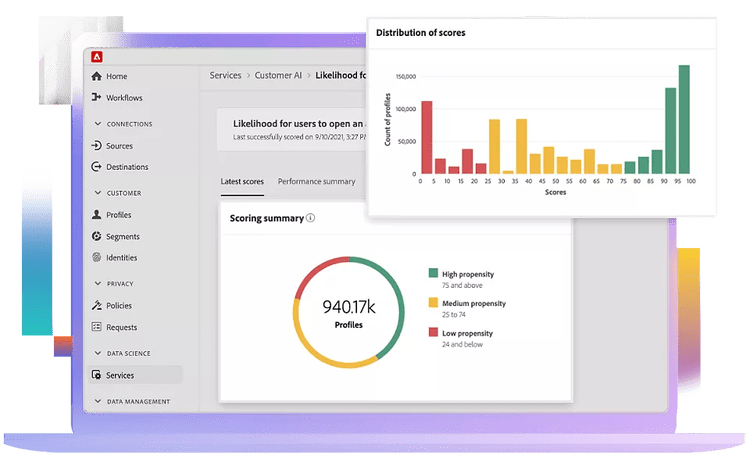Select the Sources icon
This screenshot has height=470, width=750.
tap(97, 145)
